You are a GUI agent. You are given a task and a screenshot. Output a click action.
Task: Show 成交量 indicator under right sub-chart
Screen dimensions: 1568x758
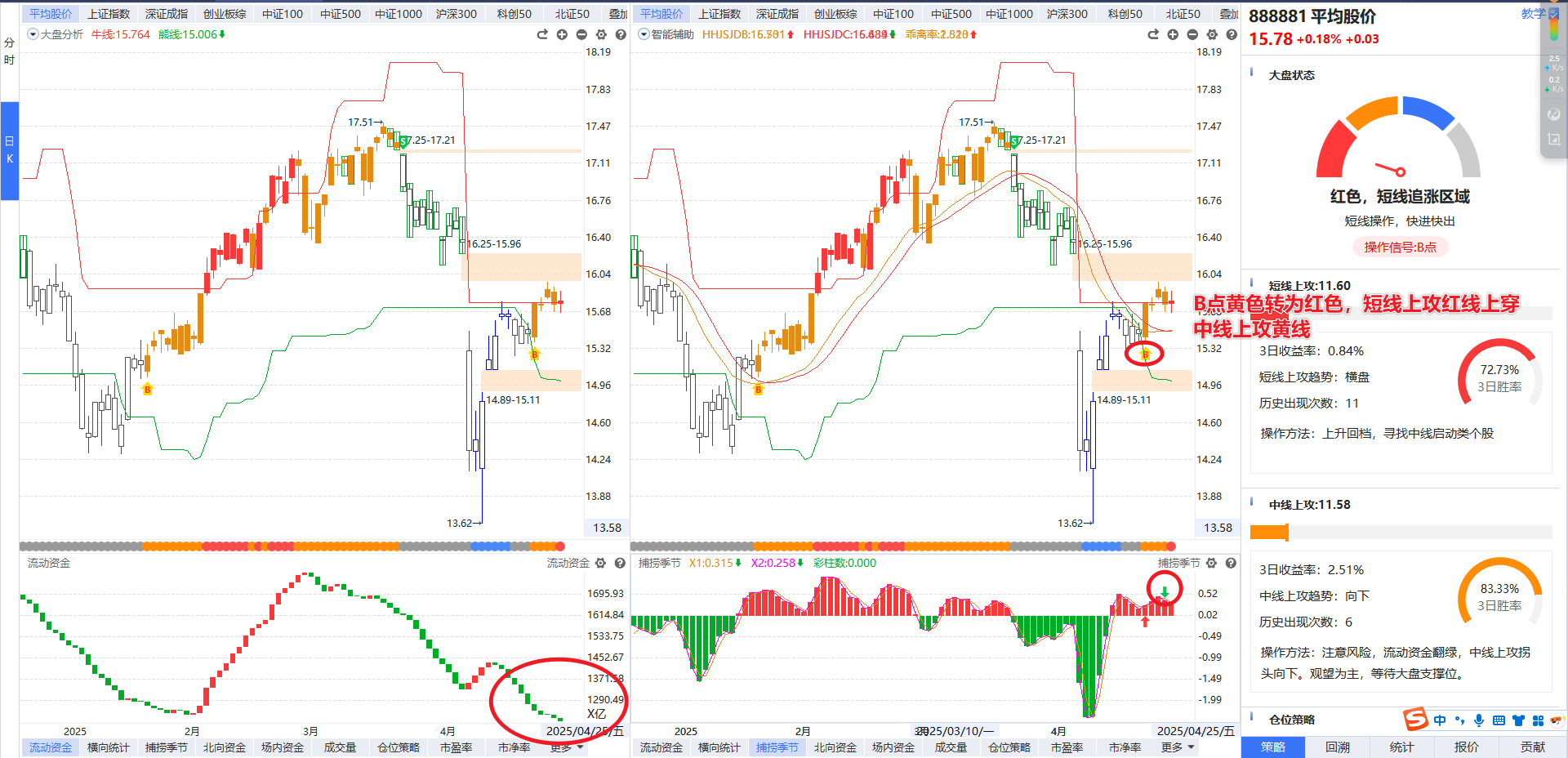pyautogui.click(x=951, y=747)
